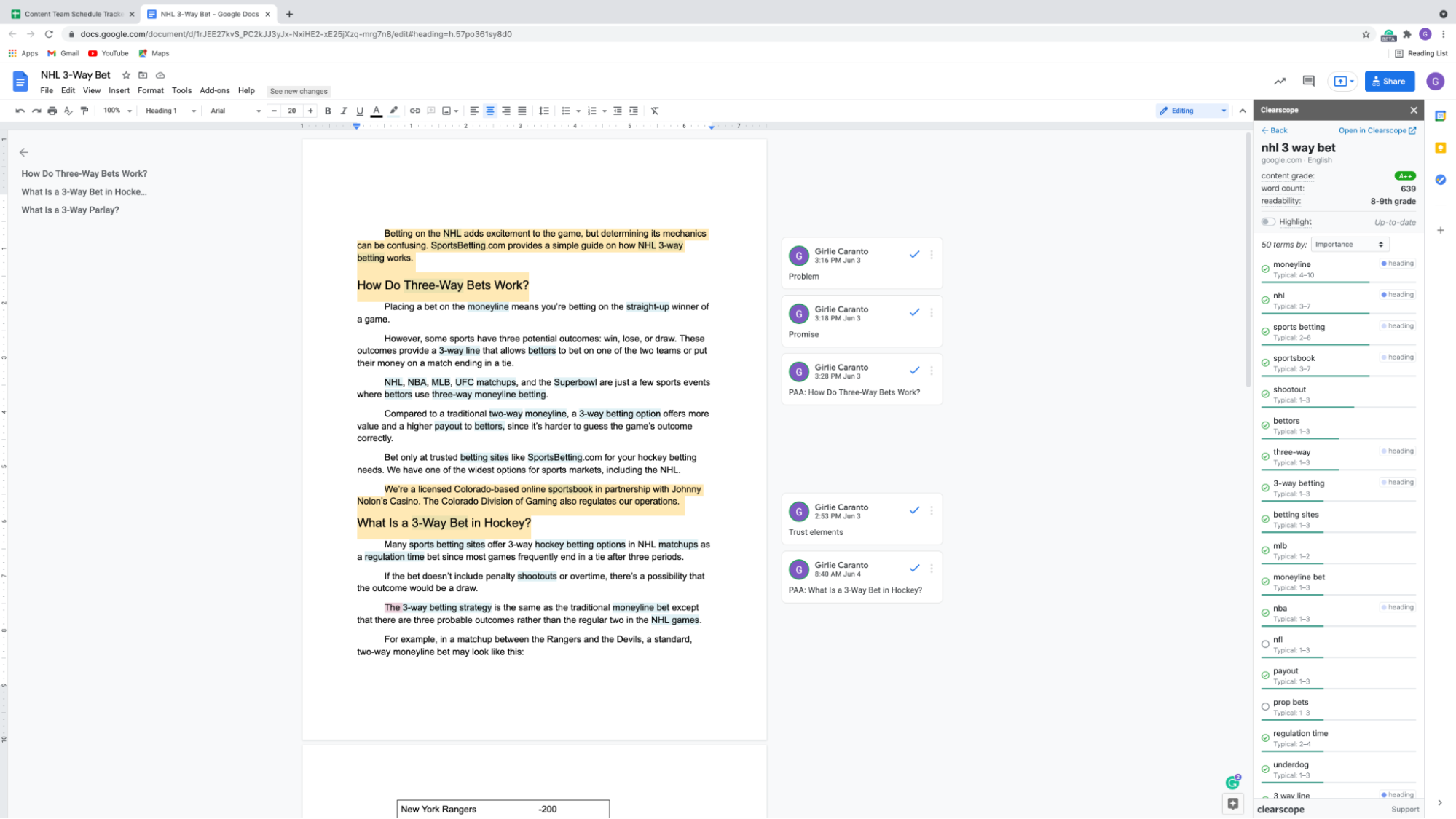Open the bulleted list options arrow
The image size is (1456, 819).
pyautogui.click(x=578, y=111)
